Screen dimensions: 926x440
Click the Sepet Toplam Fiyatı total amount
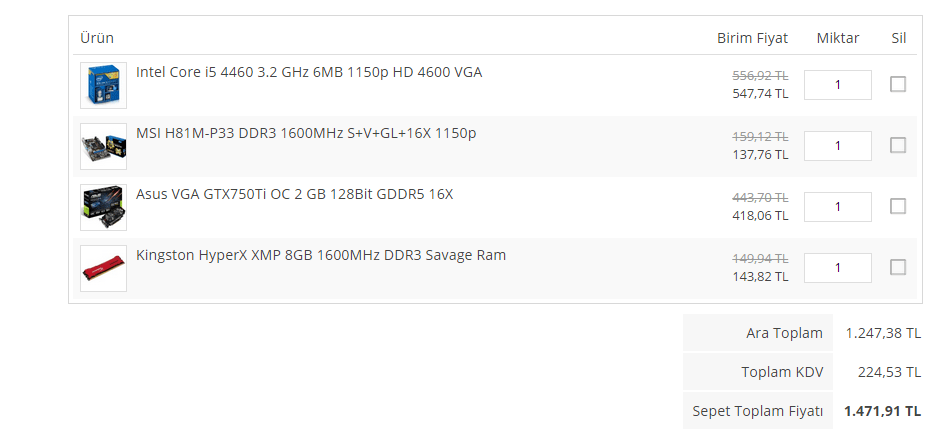(x=882, y=411)
